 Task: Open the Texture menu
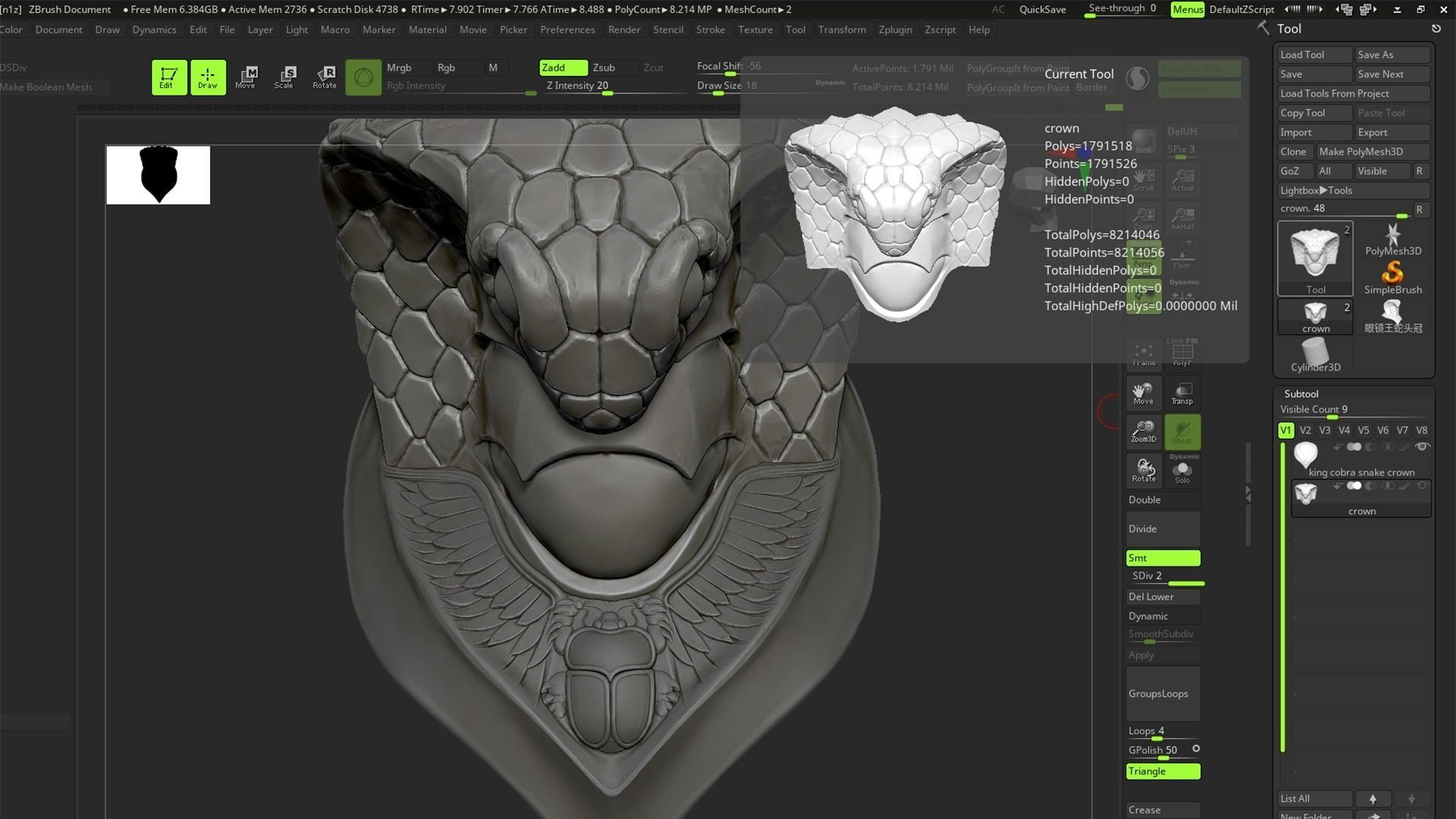[x=755, y=30]
